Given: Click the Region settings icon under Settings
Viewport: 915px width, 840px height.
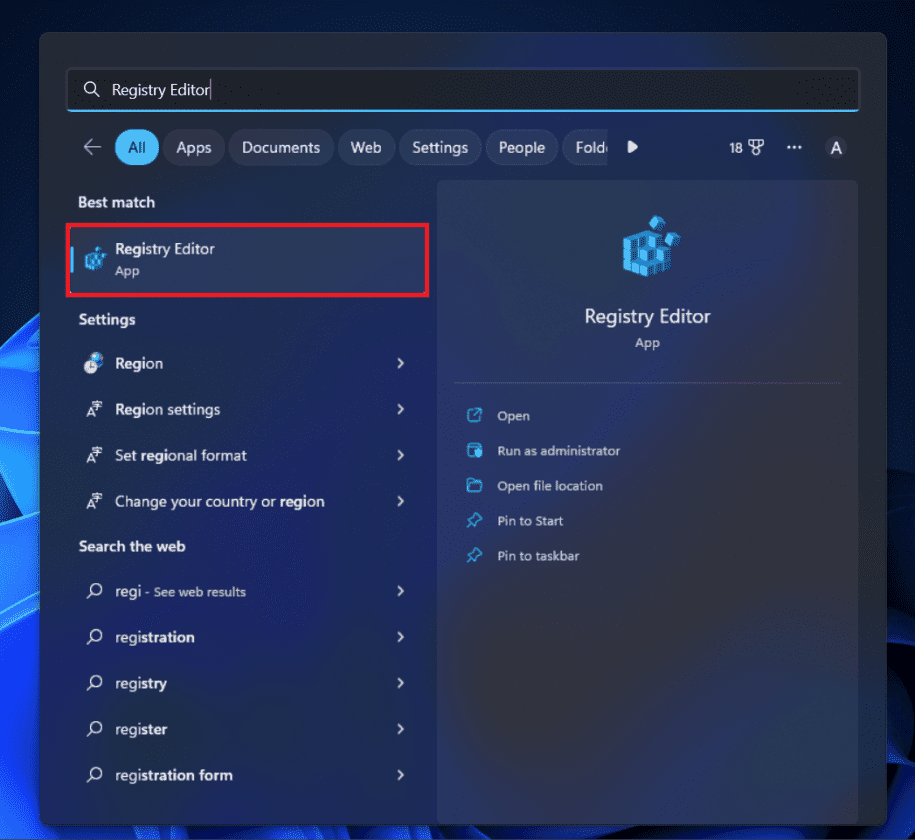Looking at the screenshot, I should tap(93, 409).
